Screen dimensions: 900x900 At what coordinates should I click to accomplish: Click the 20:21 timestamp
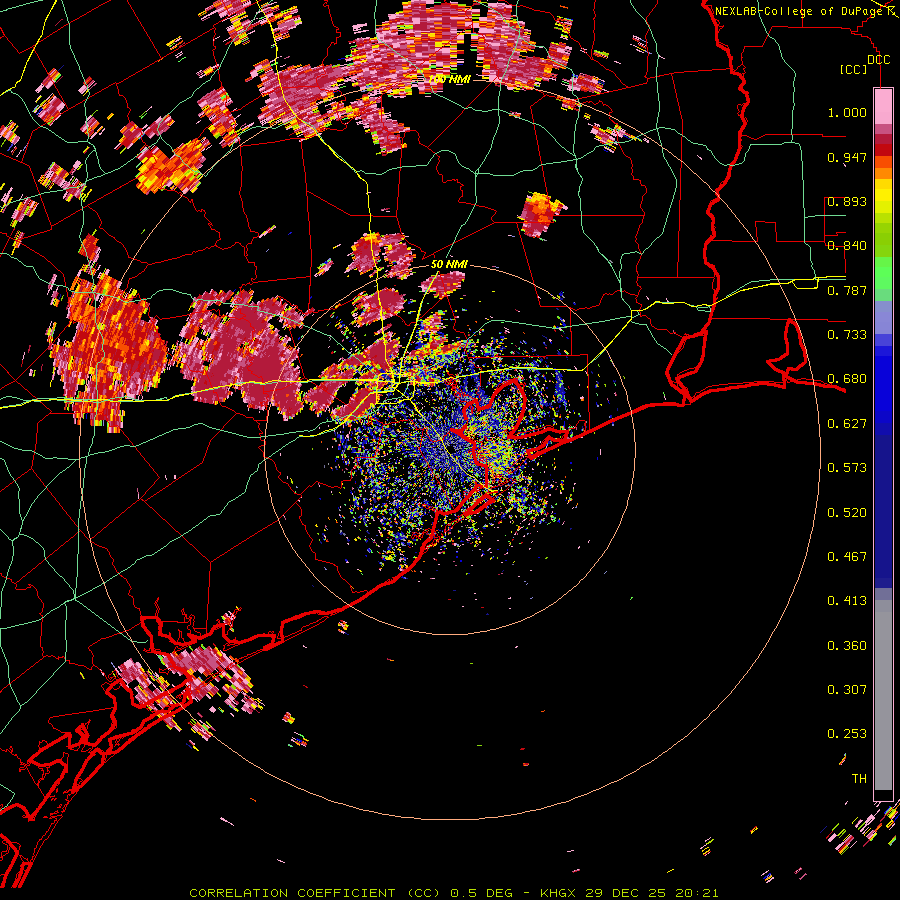pyautogui.click(x=697, y=893)
